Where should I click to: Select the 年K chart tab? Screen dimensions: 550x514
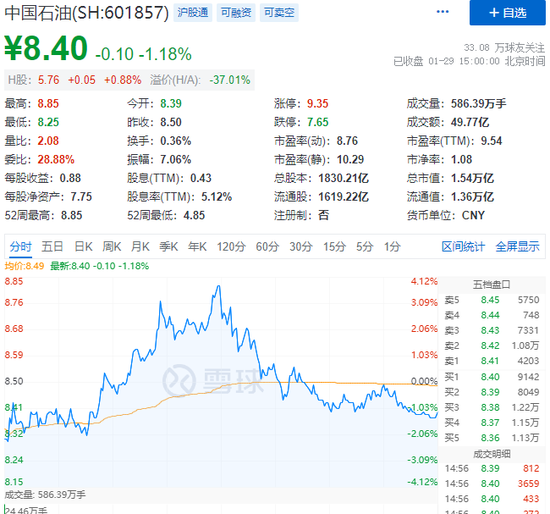coord(197,247)
